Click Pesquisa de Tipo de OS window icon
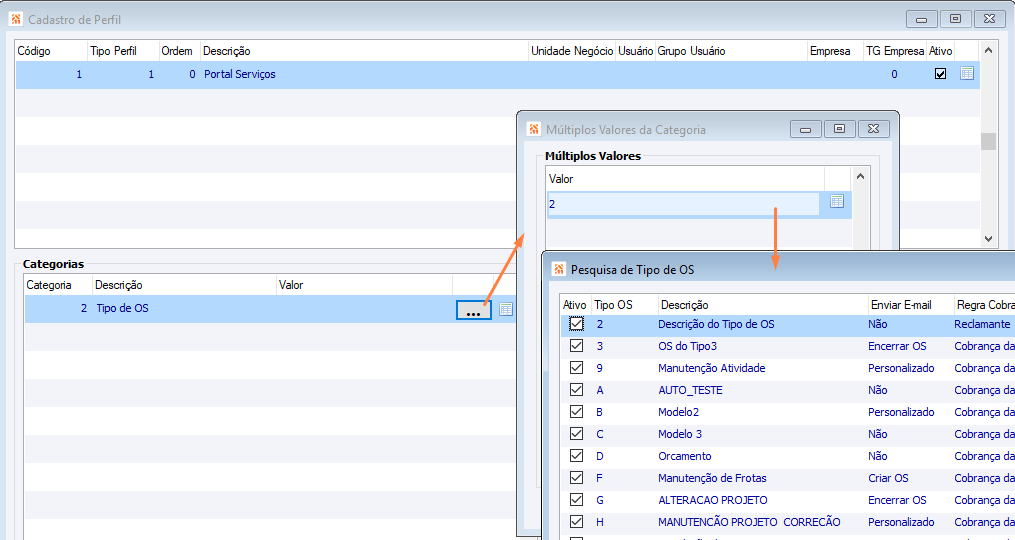 (x=559, y=269)
